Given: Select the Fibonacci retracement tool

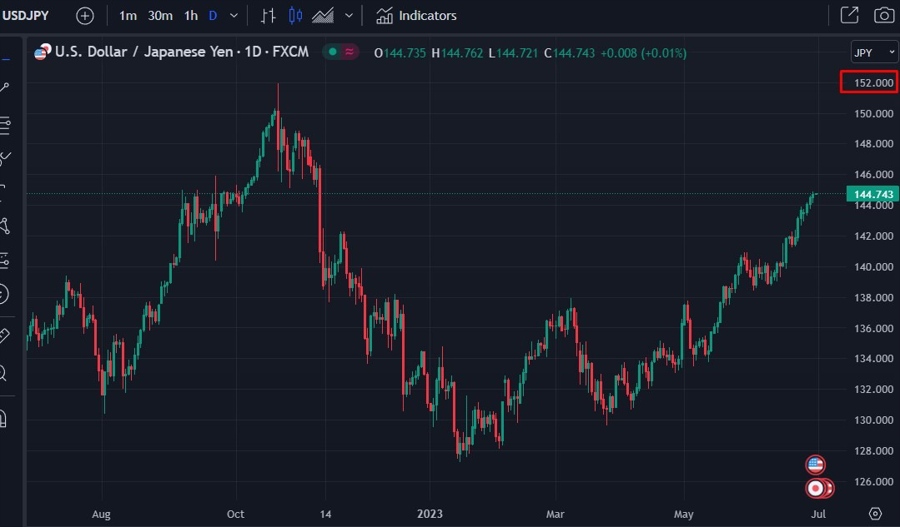Looking at the screenshot, I should [x=5, y=125].
